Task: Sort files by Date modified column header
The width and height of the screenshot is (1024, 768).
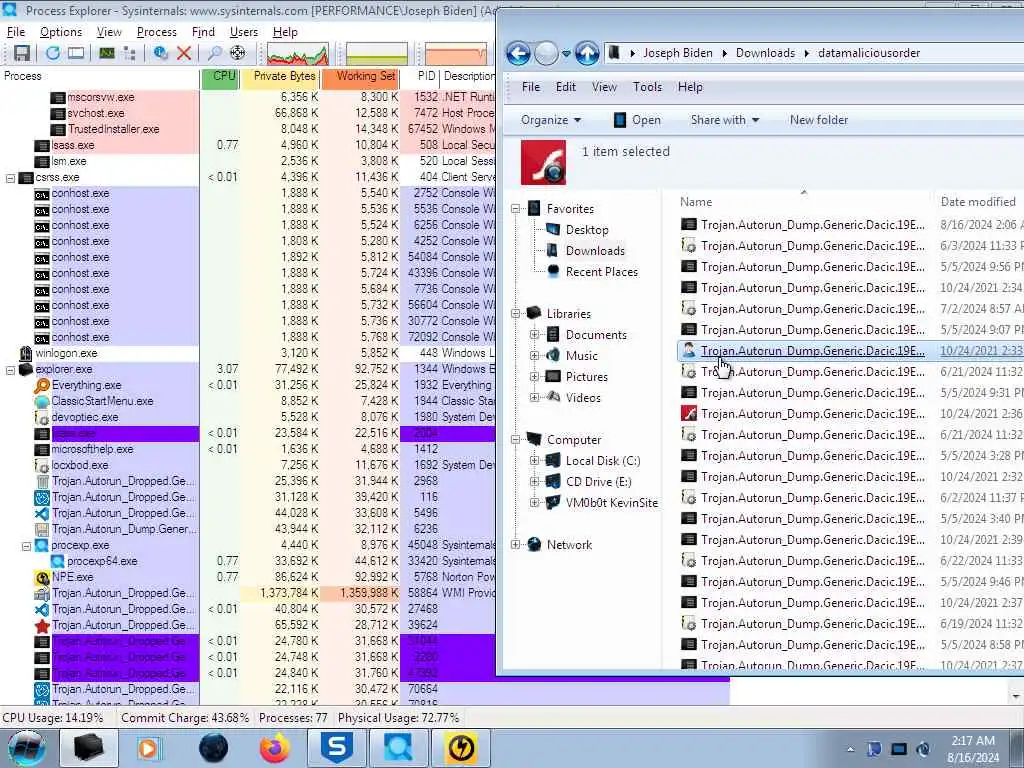Action: (x=977, y=202)
